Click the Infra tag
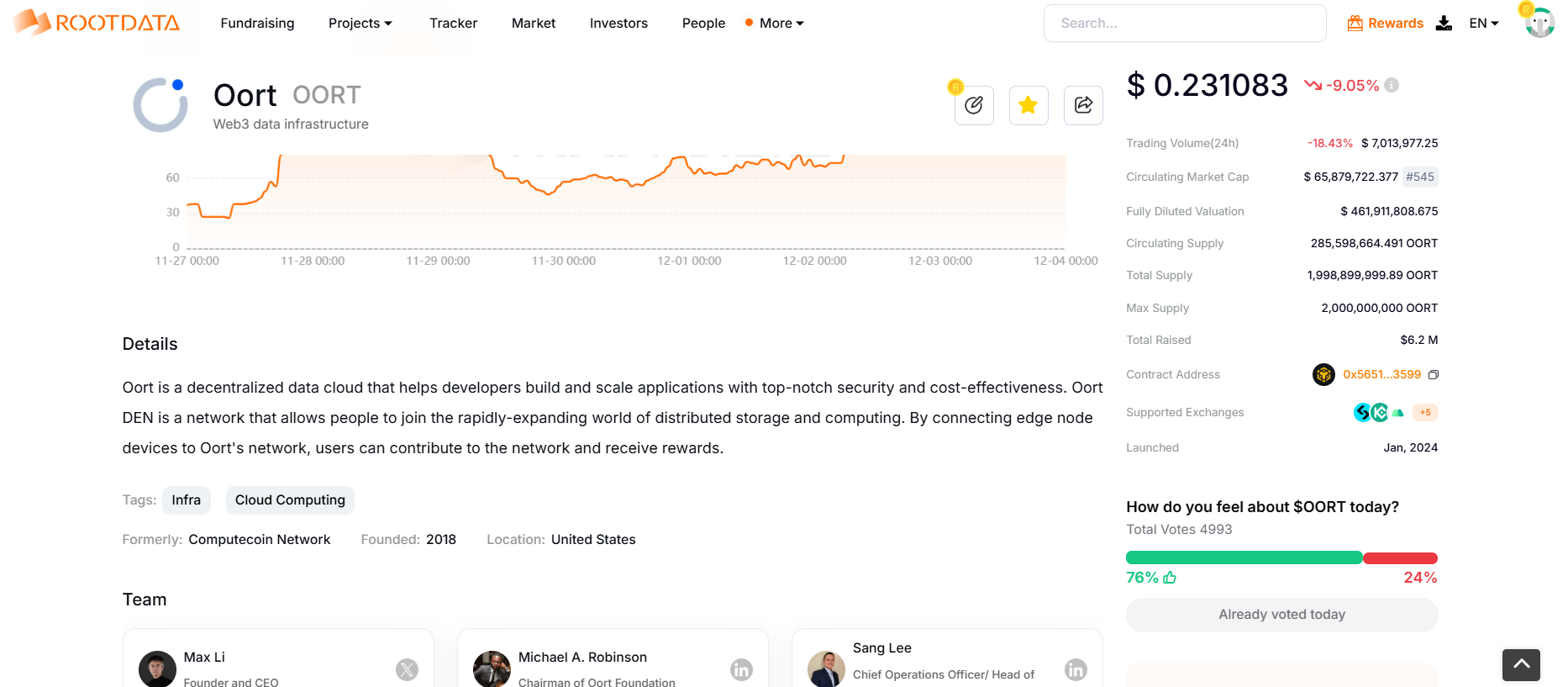The width and height of the screenshot is (1568, 687). (187, 500)
